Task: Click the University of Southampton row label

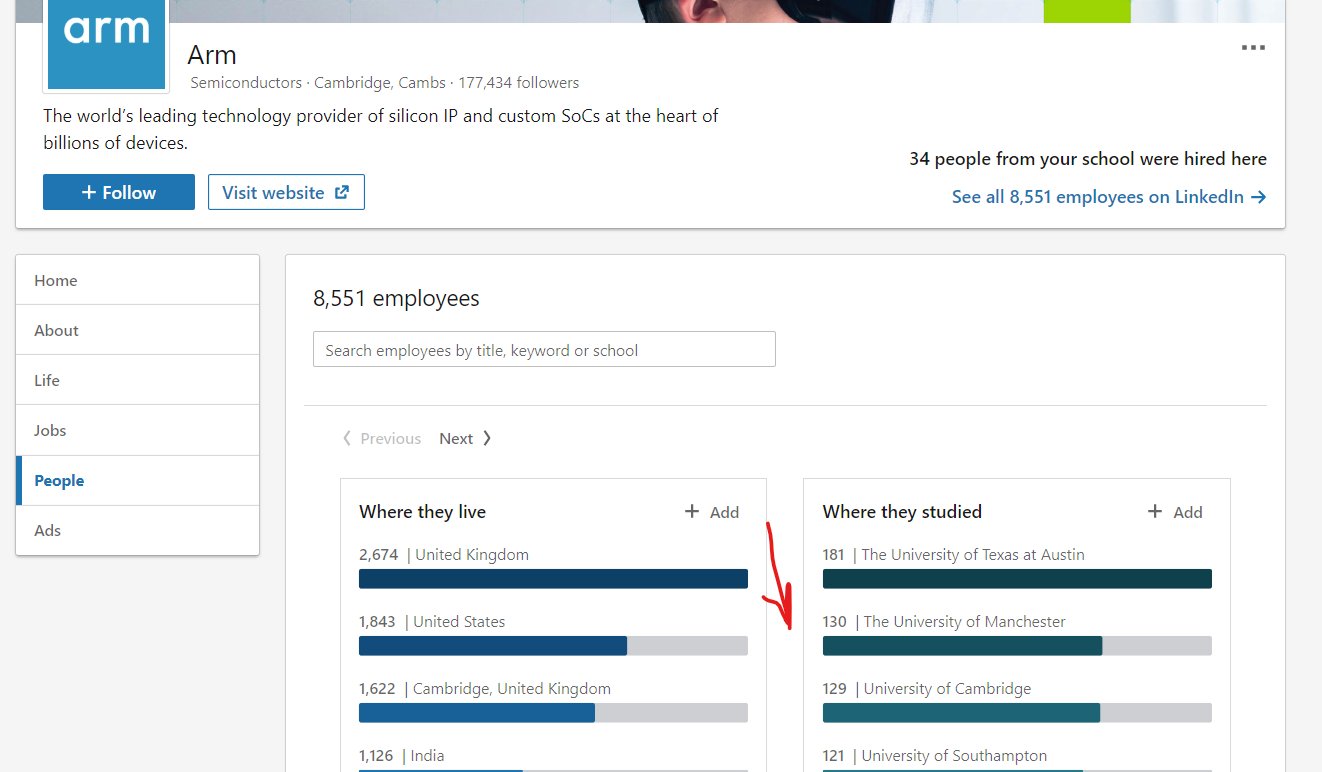Action: pyautogui.click(x=935, y=756)
